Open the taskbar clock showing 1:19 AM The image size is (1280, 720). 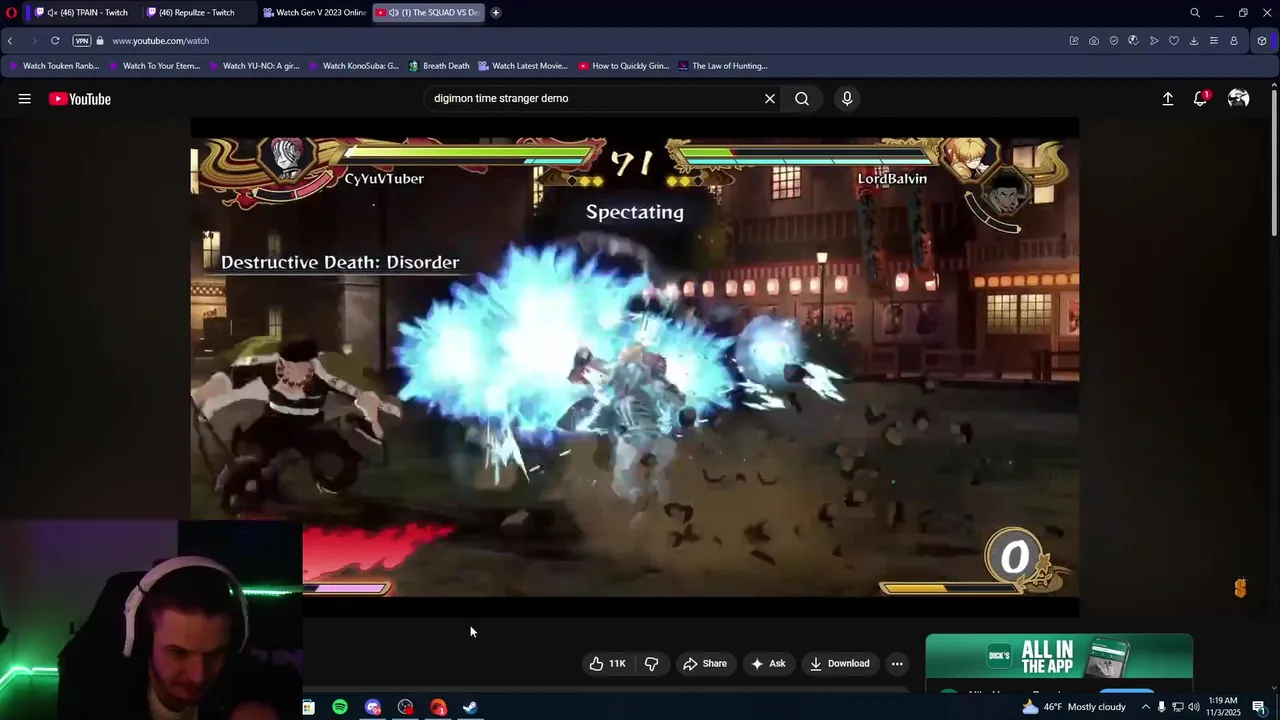[x=1224, y=707]
